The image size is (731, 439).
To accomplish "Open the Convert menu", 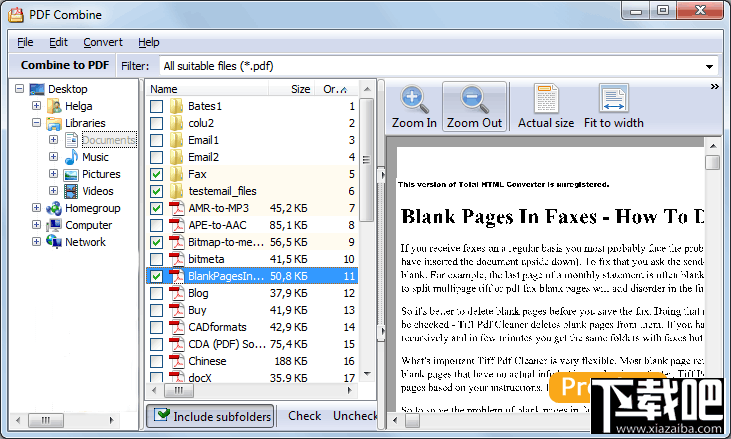I will 103,42.
